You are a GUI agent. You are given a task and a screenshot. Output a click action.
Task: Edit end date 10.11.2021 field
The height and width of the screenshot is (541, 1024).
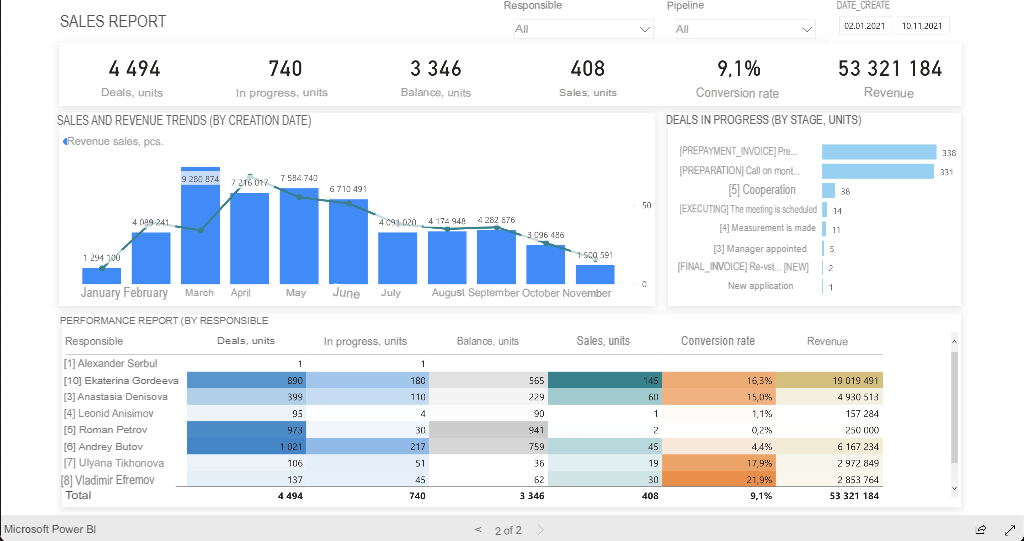tap(923, 26)
